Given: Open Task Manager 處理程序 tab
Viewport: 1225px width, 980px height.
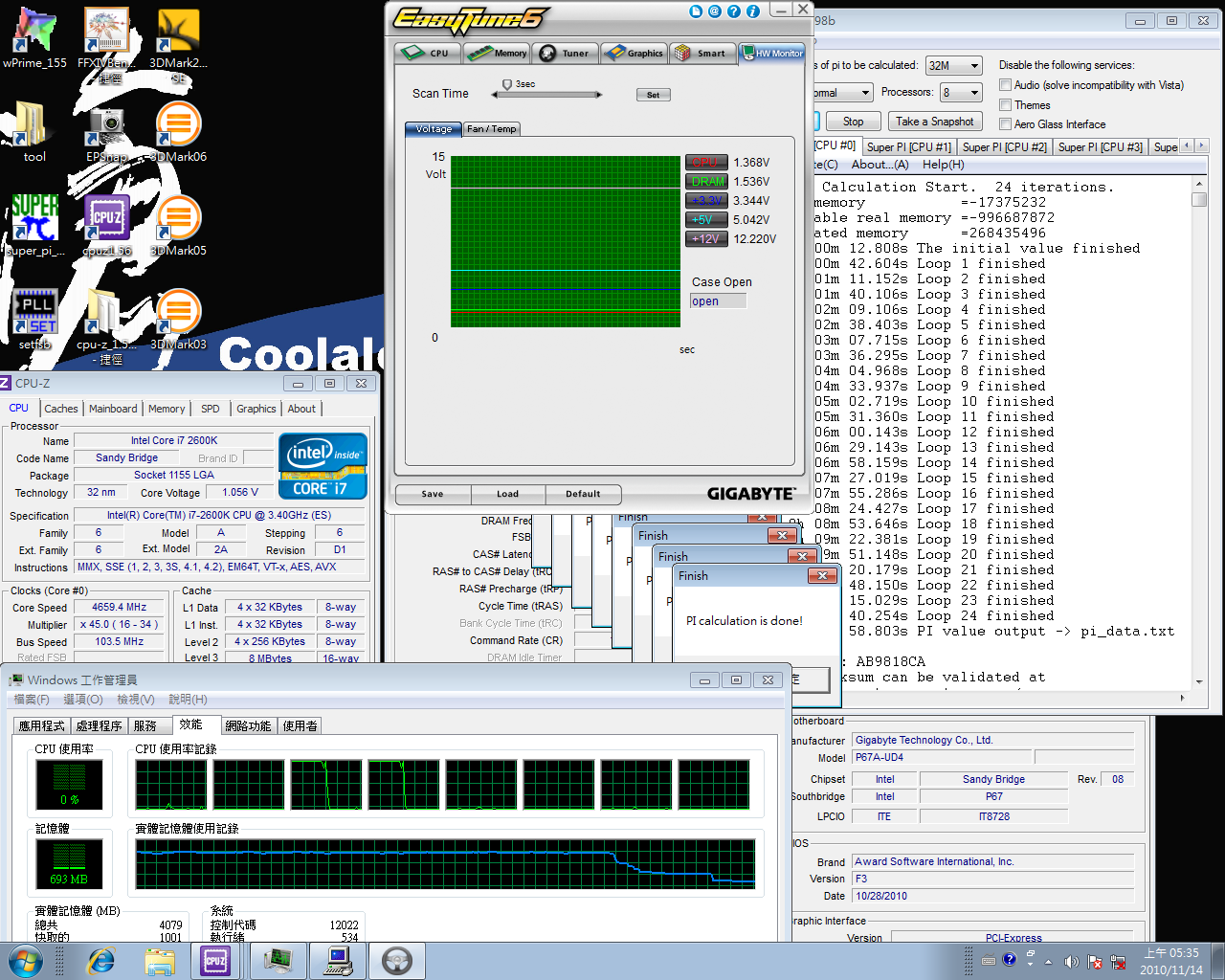Looking at the screenshot, I should point(99,726).
